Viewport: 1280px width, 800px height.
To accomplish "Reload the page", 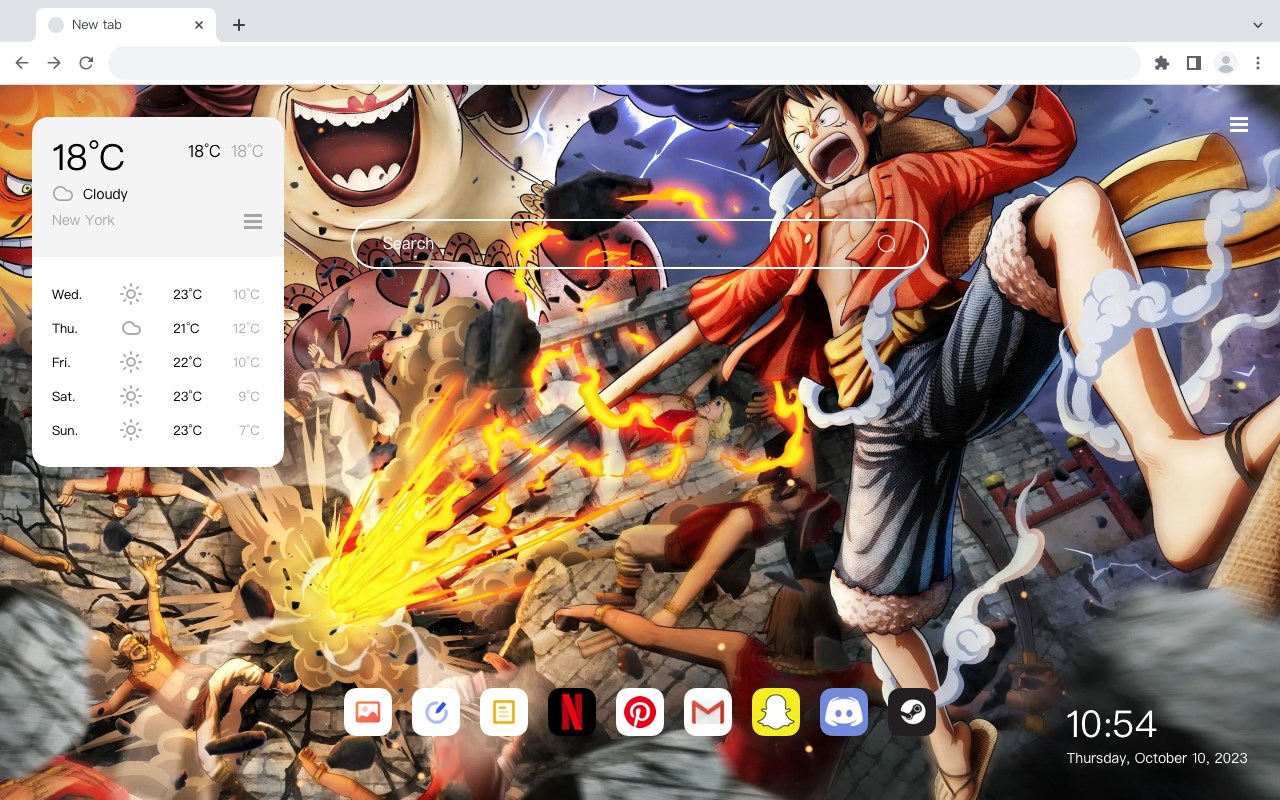I will pos(86,63).
